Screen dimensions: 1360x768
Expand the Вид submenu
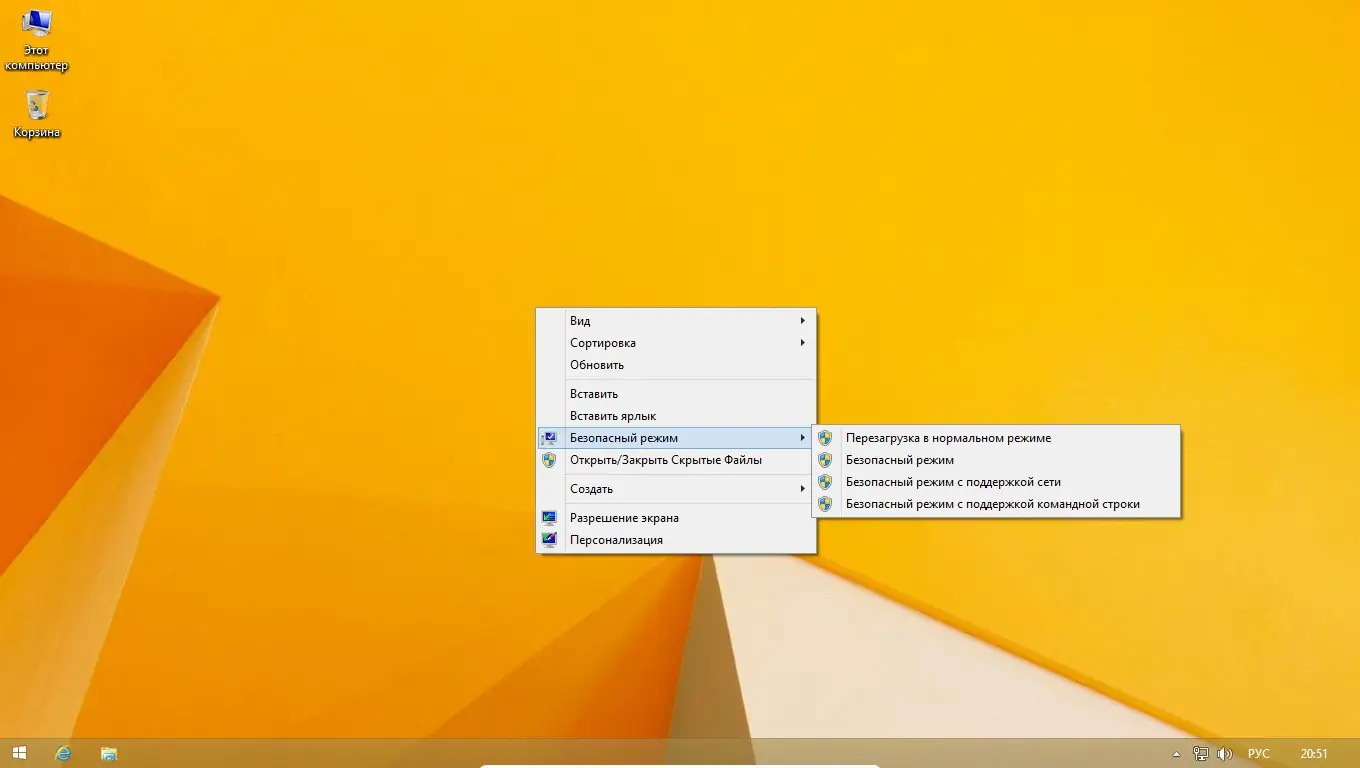pyautogui.click(x=676, y=321)
